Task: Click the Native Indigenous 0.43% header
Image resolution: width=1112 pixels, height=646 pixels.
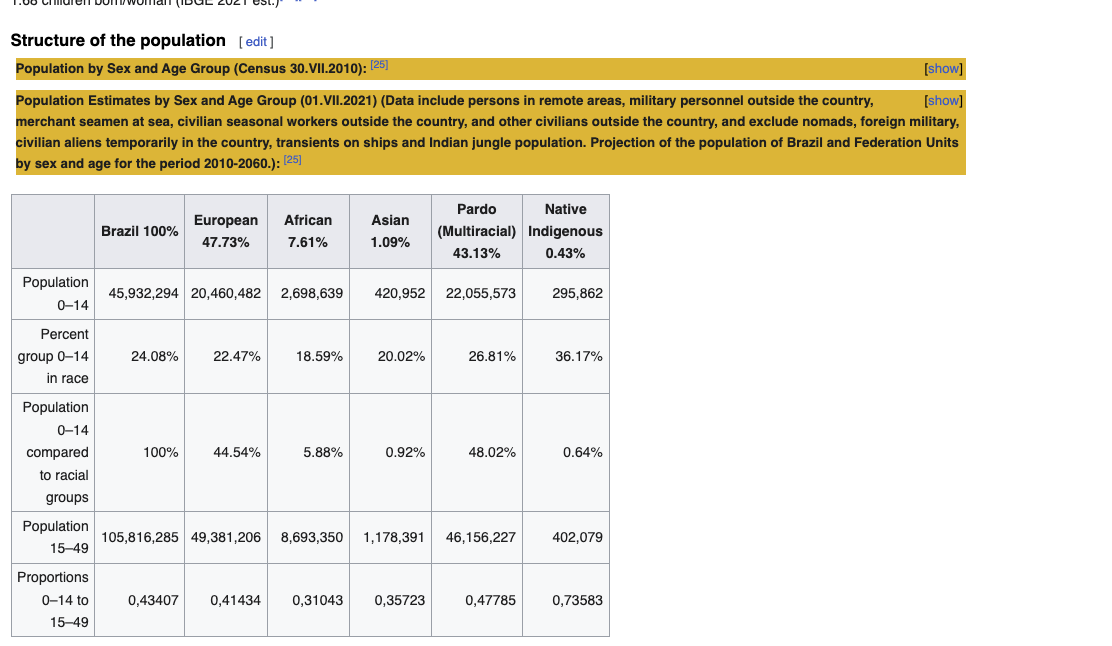Action: pos(566,232)
